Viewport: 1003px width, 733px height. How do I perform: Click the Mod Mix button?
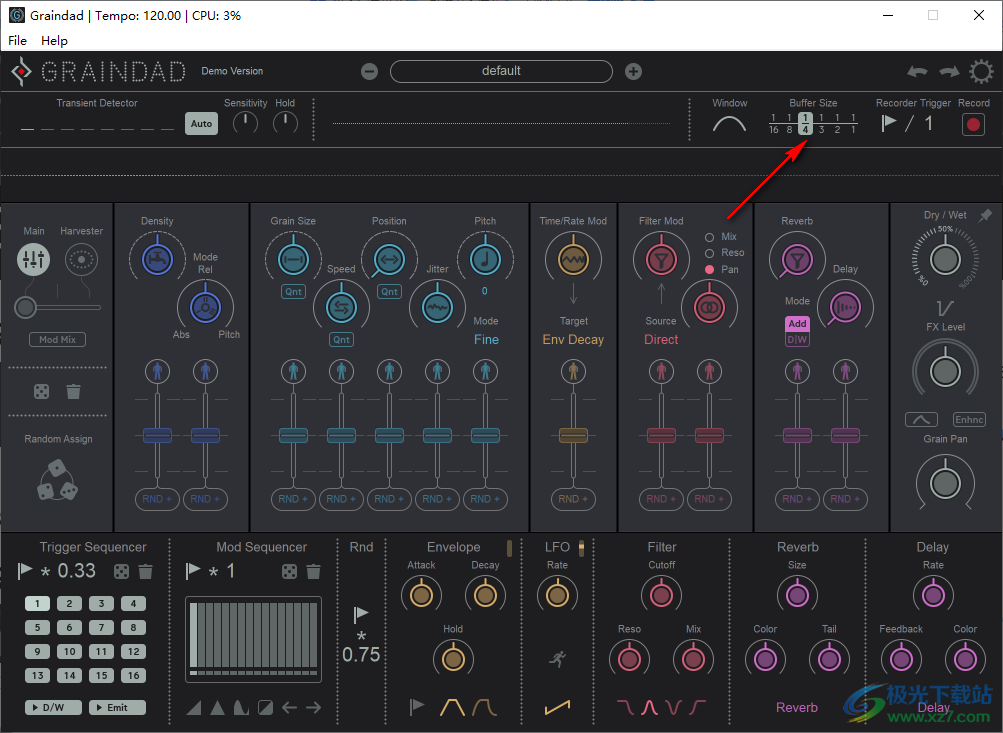[57, 340]
